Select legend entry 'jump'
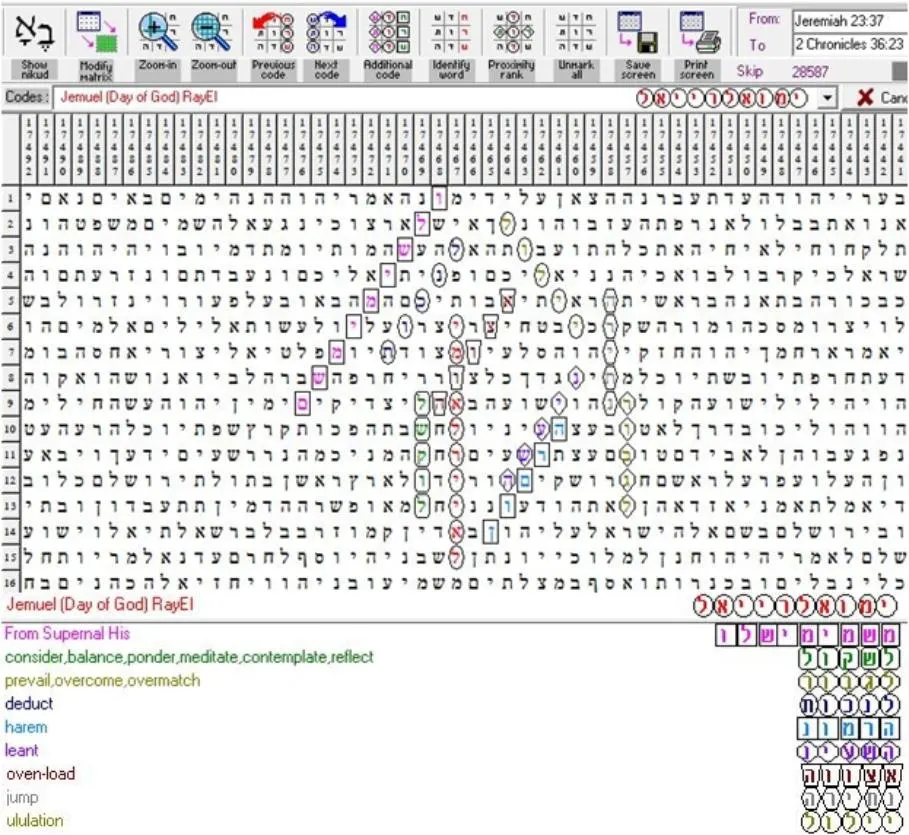Viewport: 909px width, 835px height. pos(22,797)
